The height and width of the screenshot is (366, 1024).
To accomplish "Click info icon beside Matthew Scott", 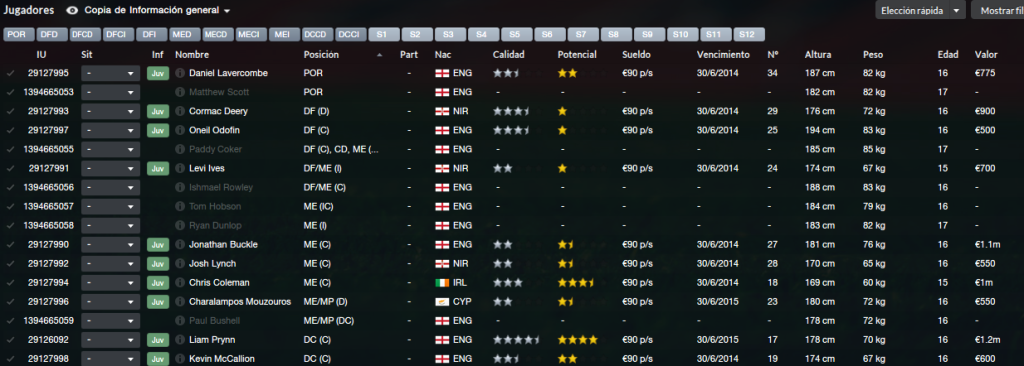I will coord(180,92).
